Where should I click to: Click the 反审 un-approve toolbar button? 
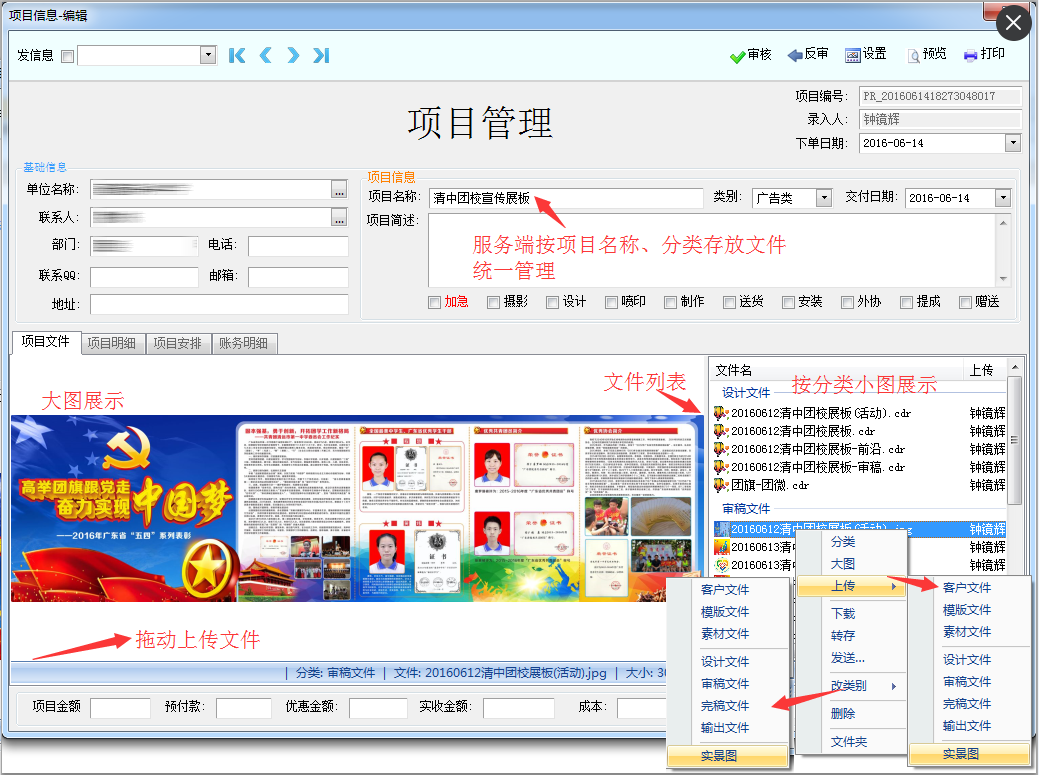(808, 54)
